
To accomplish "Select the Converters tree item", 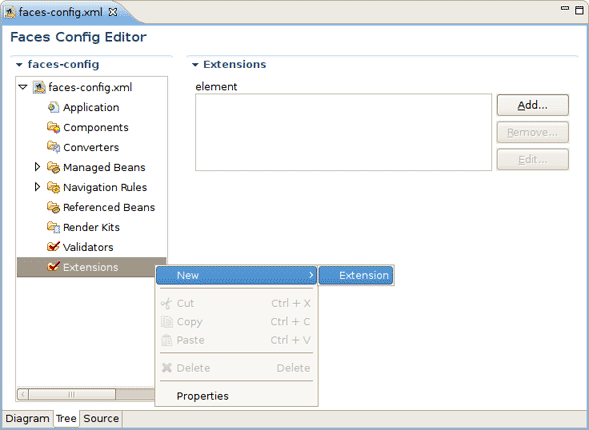I will click(x=91, y=147).
